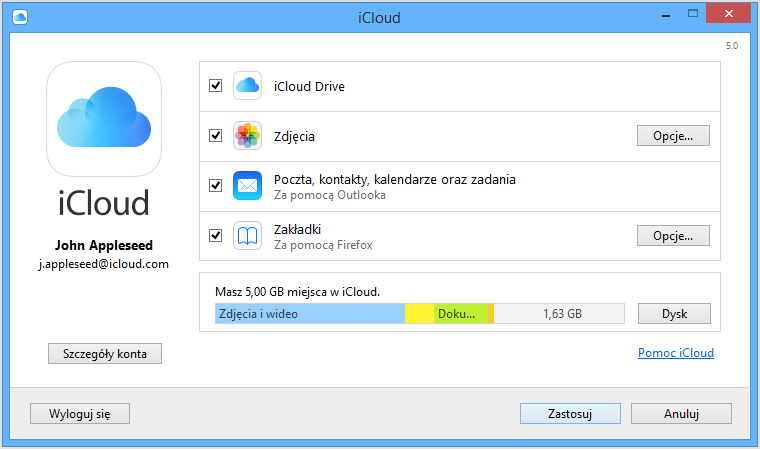This screenshot has height=450, width=760.
Task: Click the green Doku... storage segment
Action: [x=461, y=314]
